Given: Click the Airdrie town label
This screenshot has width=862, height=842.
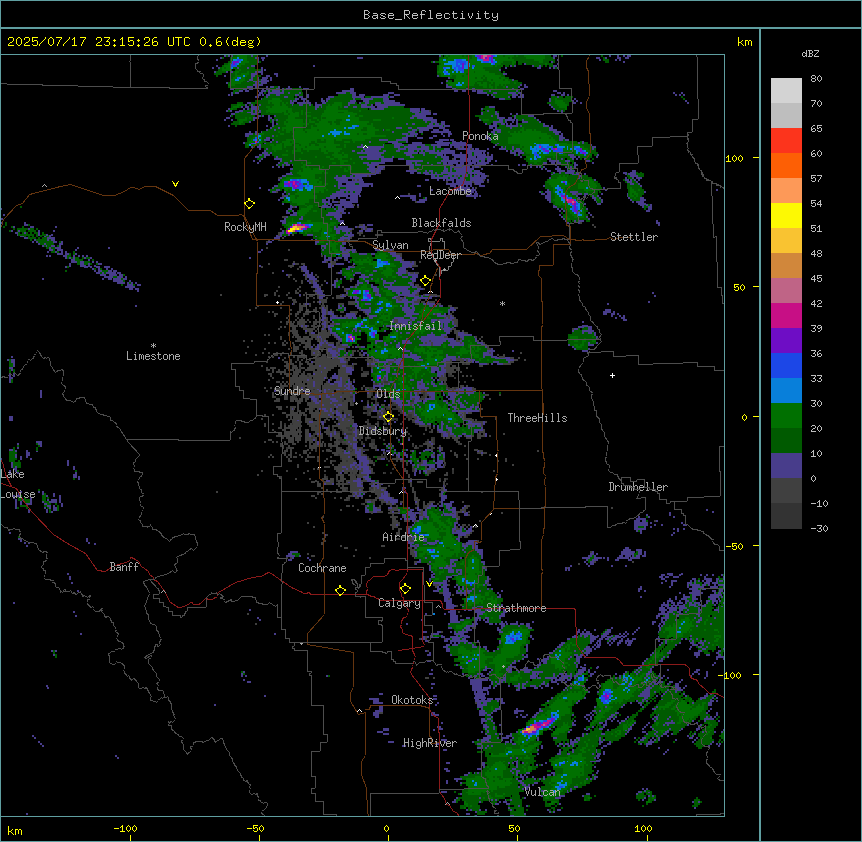Looking at the screenshot, I should 404,537.
